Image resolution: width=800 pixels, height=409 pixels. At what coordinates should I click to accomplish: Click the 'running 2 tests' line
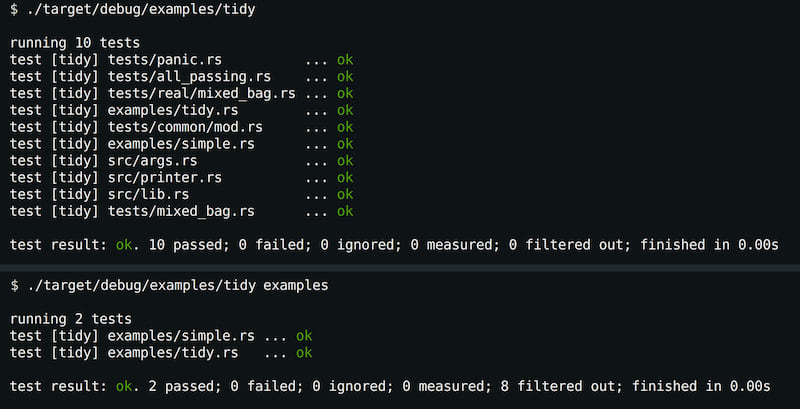(70, 319)
